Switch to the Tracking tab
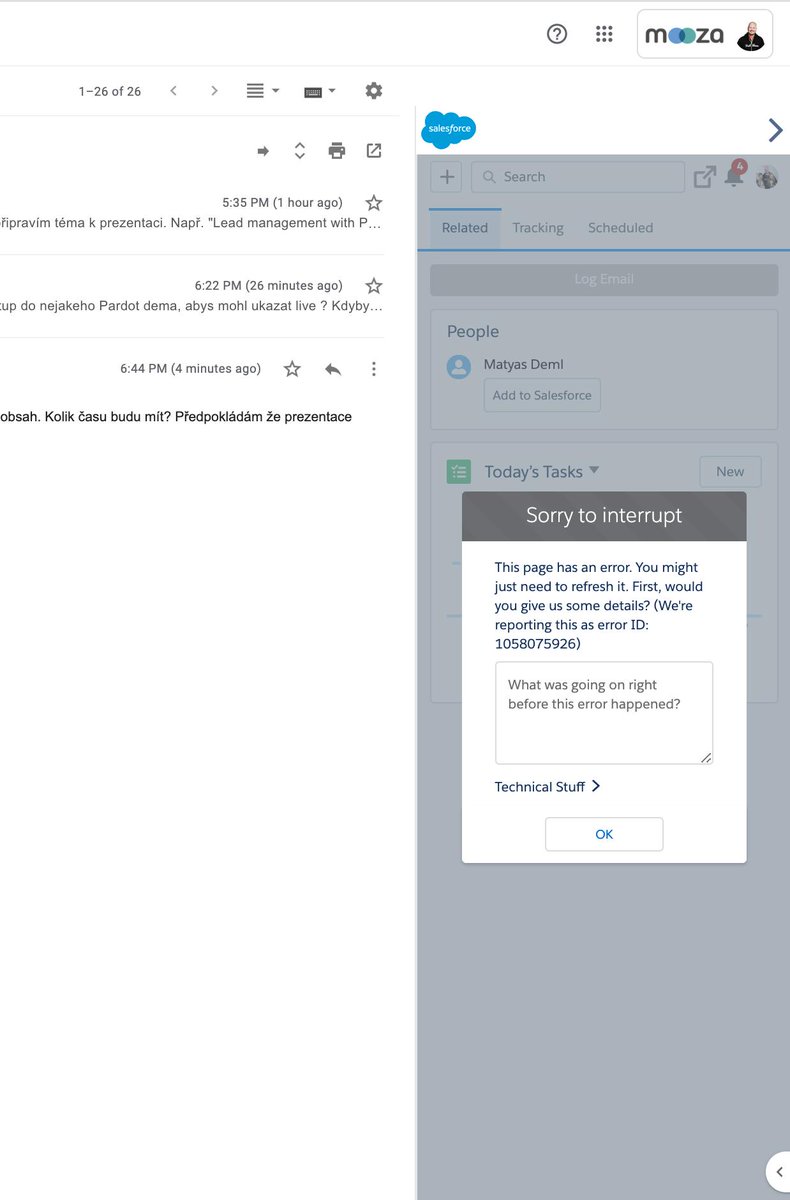Image resolution: width=790 pixels, height=1200 pixels. 538,228
